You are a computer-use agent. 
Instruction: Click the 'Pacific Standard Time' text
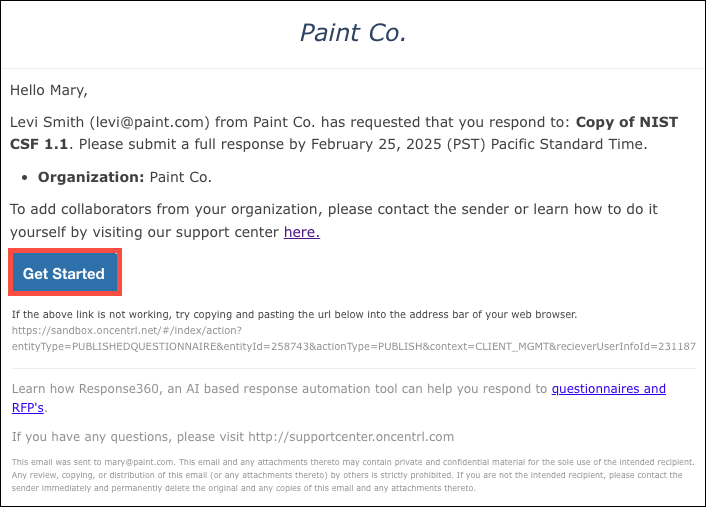tap(567, 145)
